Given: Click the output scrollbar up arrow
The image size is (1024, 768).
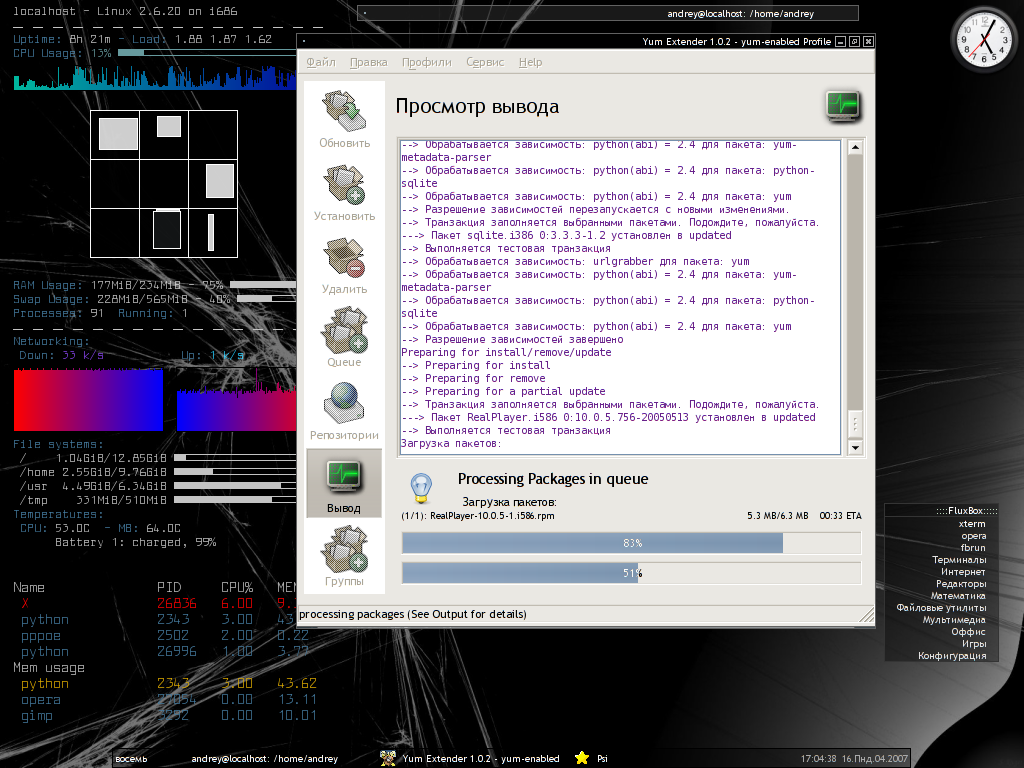Looking at the screenshot, I should click(x=855, y=148).
